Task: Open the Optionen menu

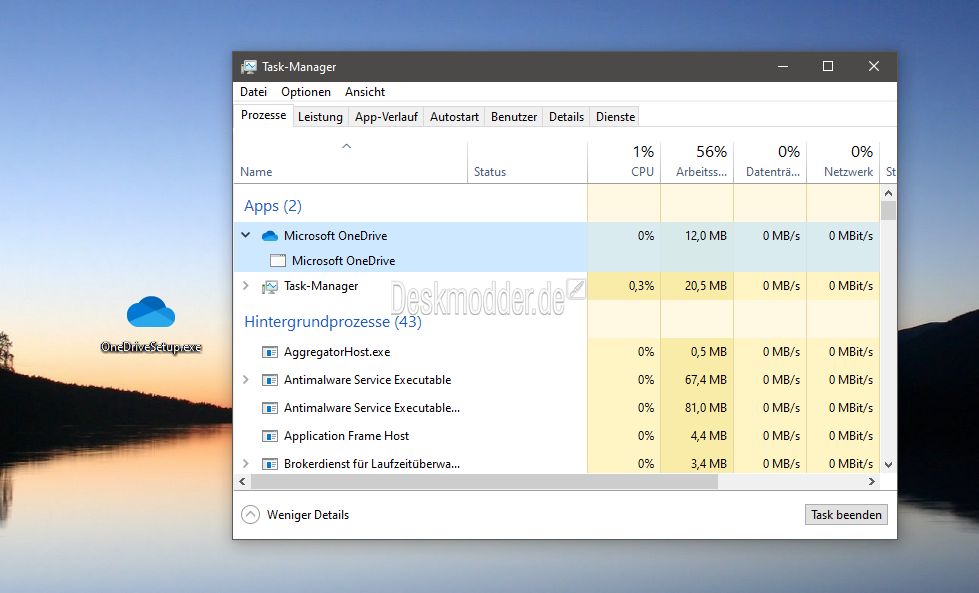Action: coord(306,92)
